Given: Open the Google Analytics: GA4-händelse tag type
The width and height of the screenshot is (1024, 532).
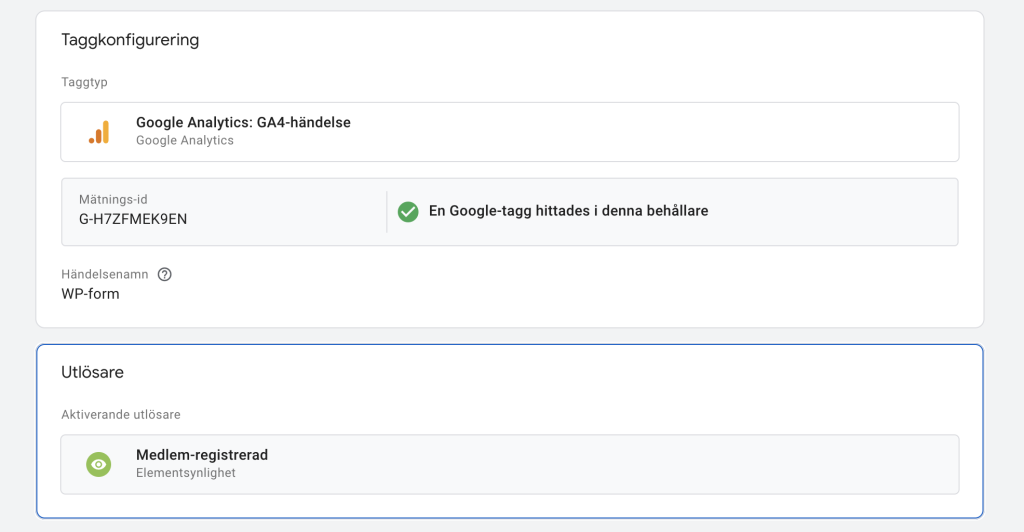Looking at the screenshot, I should [x=509, y=132].
